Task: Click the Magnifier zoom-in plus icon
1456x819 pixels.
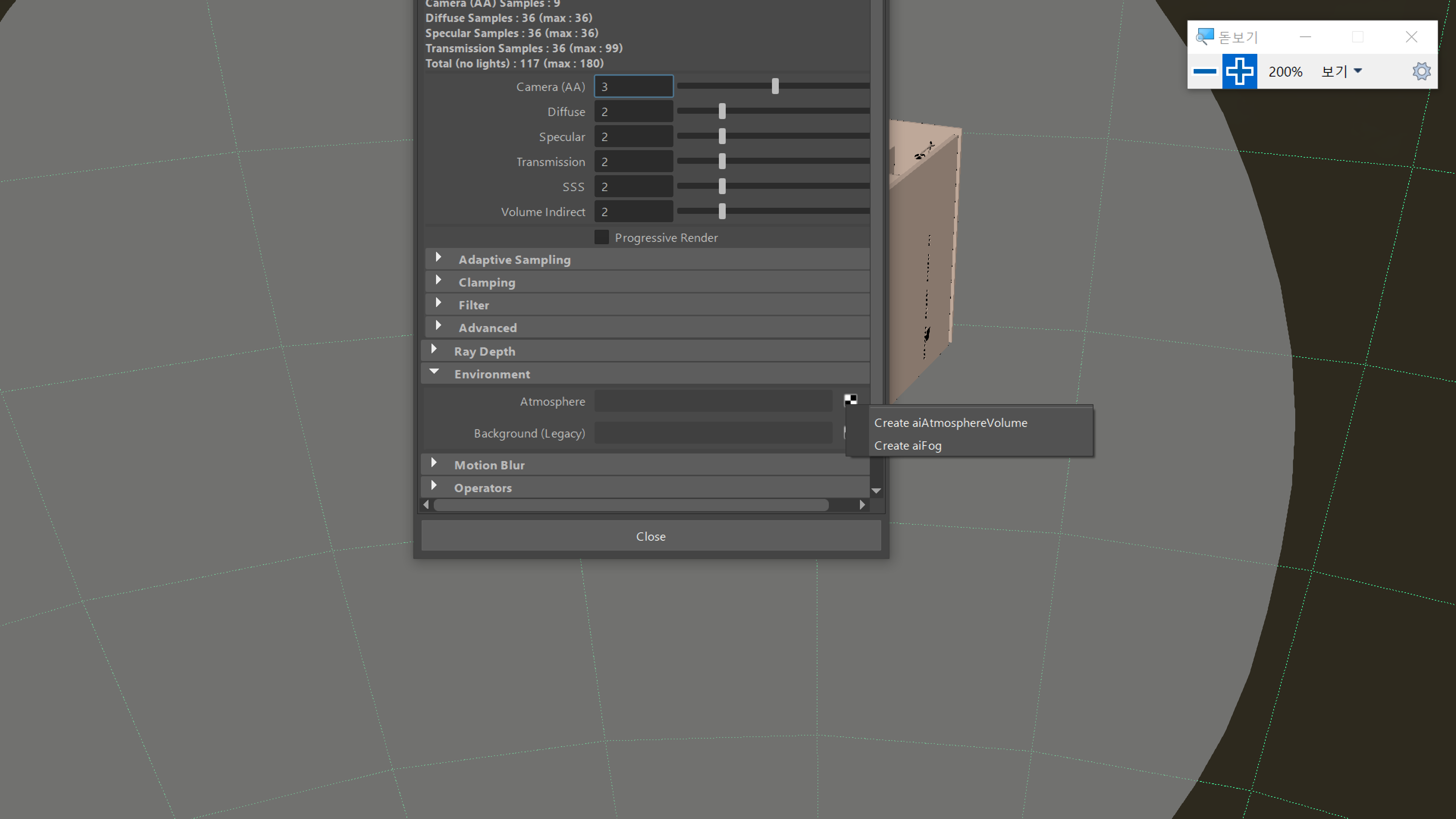Action: [x=1239, y=71]
